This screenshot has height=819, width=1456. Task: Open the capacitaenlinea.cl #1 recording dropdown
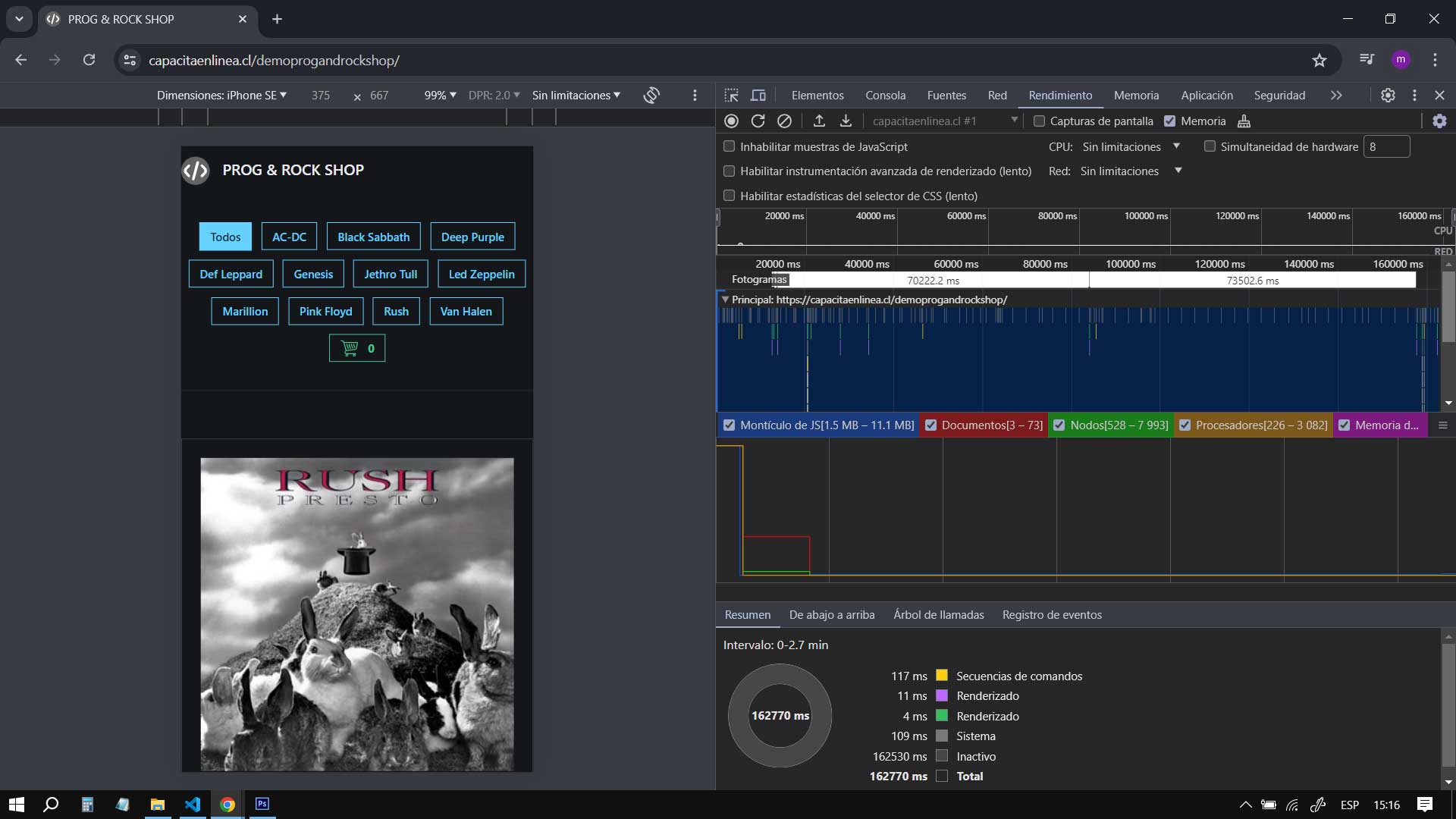(x=944, y=121)
